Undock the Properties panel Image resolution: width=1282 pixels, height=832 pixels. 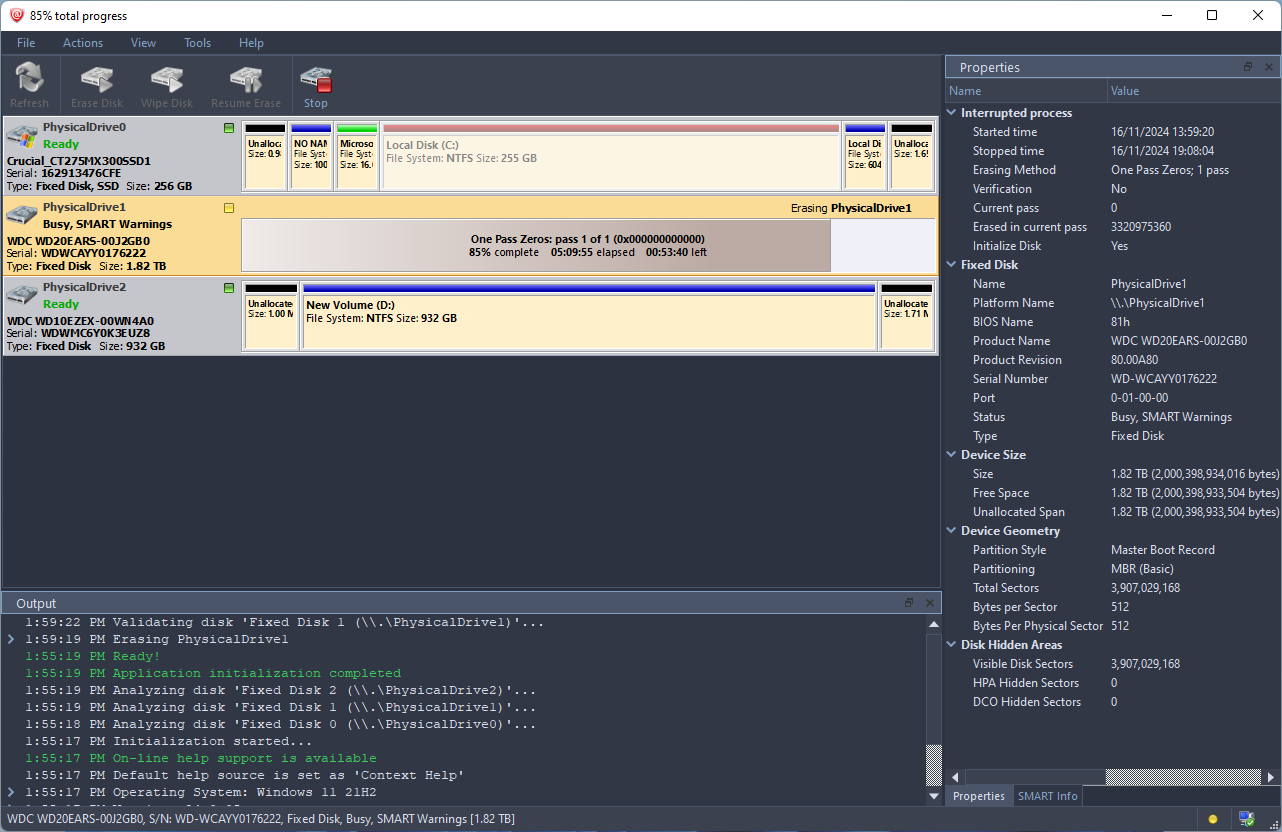(1248, 67)
